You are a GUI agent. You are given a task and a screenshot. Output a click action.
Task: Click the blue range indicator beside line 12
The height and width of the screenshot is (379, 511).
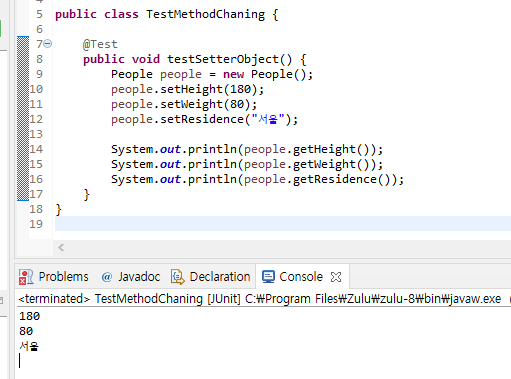pyautogui.click(x=23, y=119)
